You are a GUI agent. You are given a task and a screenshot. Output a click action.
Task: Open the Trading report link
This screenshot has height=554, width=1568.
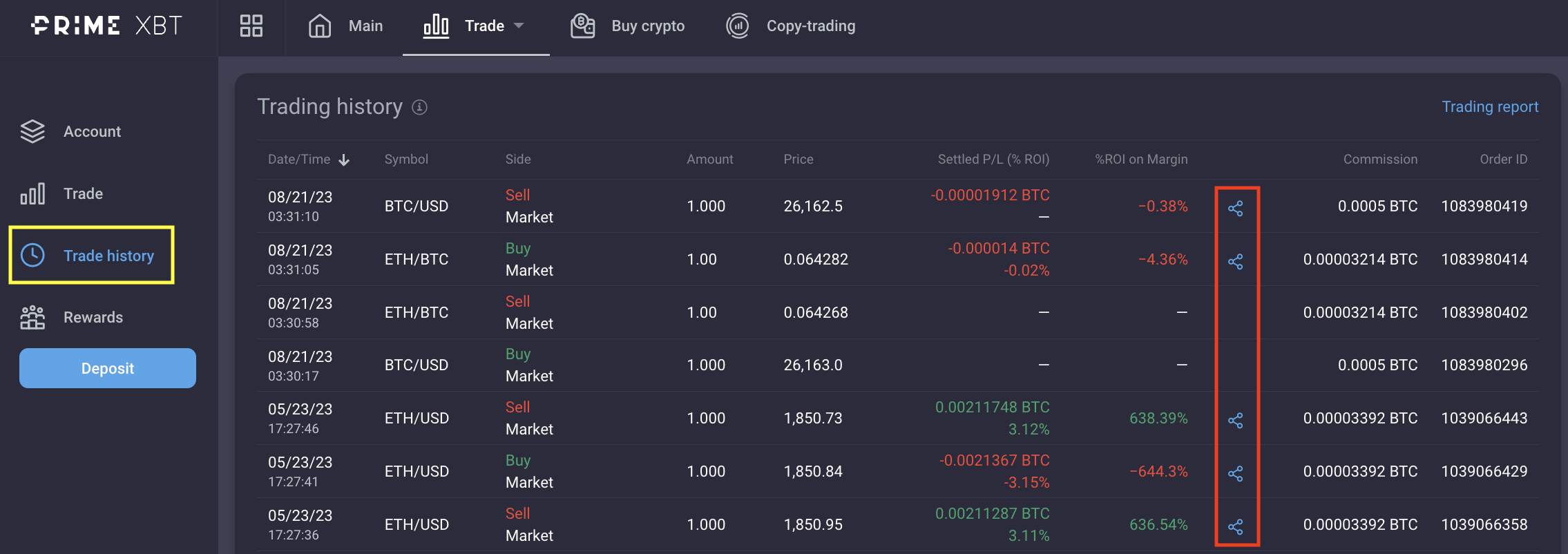tap(1489, 106)
